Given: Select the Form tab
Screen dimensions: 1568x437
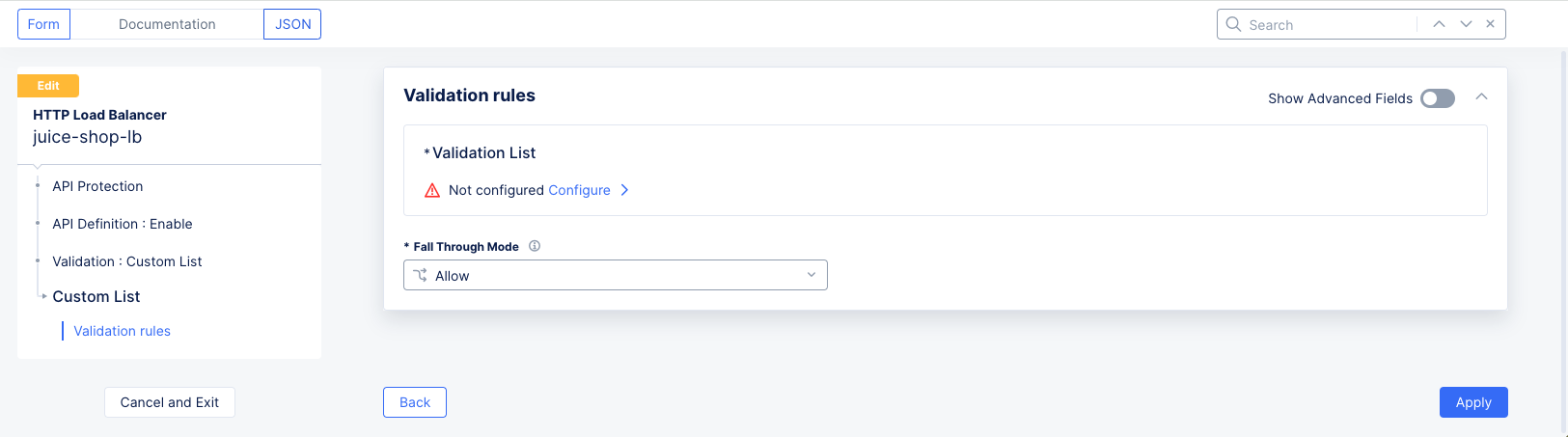Looking at the screenshot, I should [43, 24].
